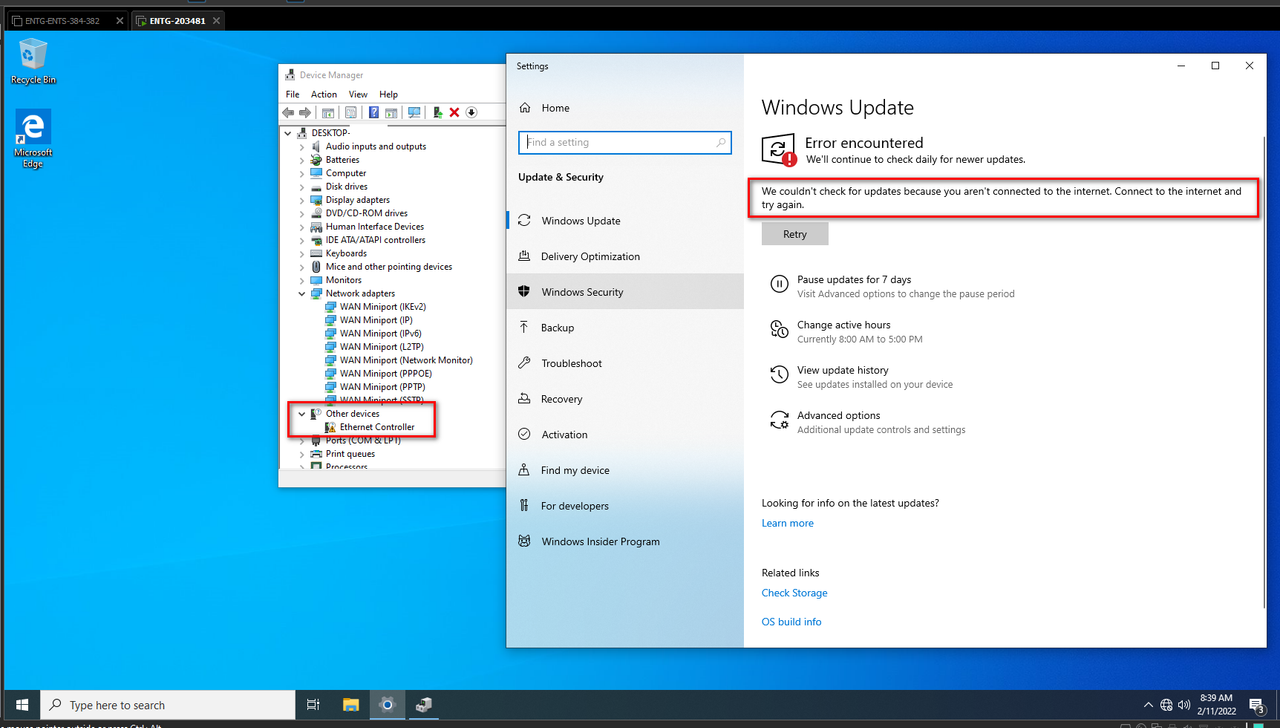Click the Back arrow in Device Manager toolbar

(x=288, y=113)
